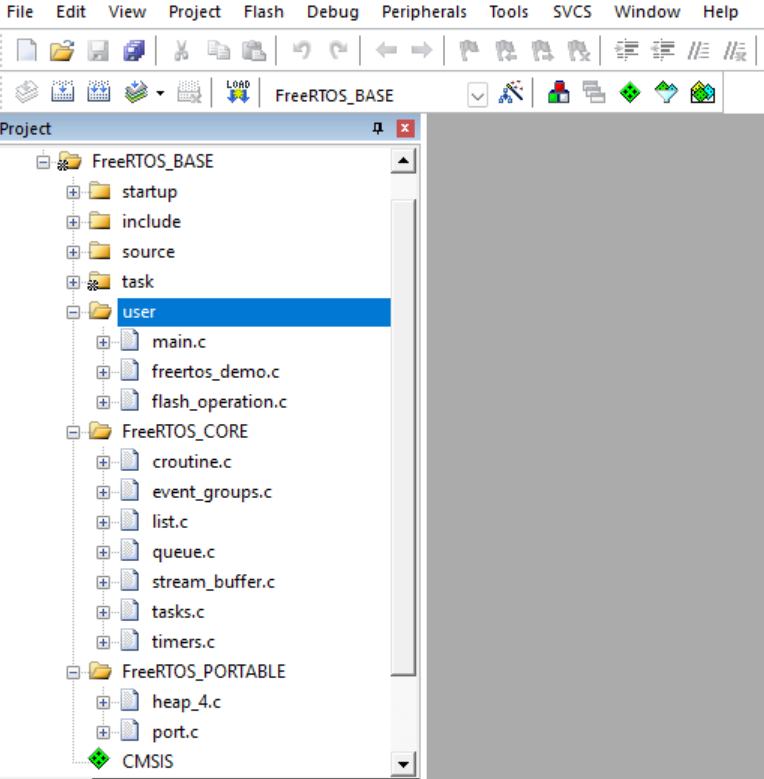Expand the task folder
This screenshot has width=764, height=779.
click(73, 282)
